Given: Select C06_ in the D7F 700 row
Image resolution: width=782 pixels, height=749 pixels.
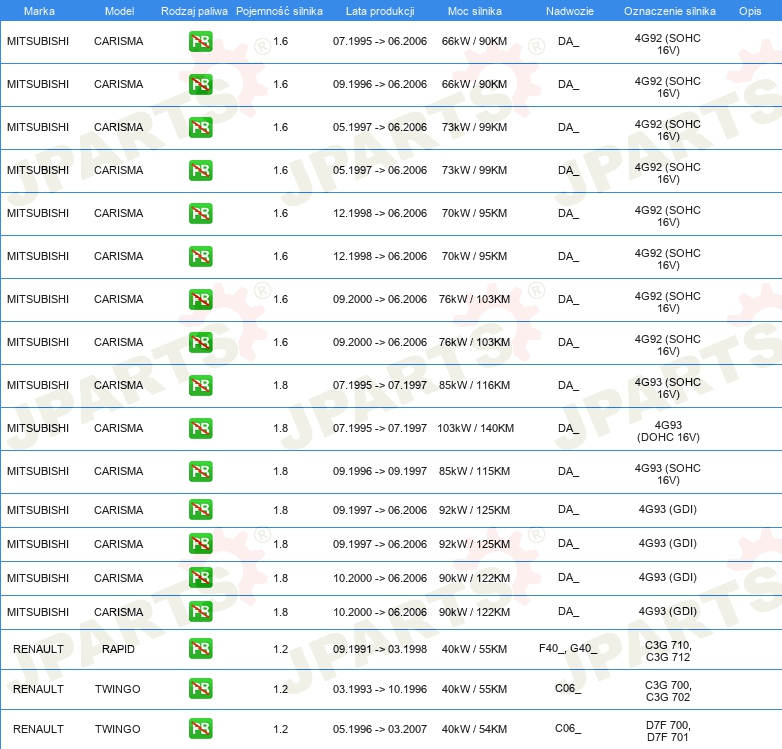Looking at the screenshot, I should click(568, 729).
